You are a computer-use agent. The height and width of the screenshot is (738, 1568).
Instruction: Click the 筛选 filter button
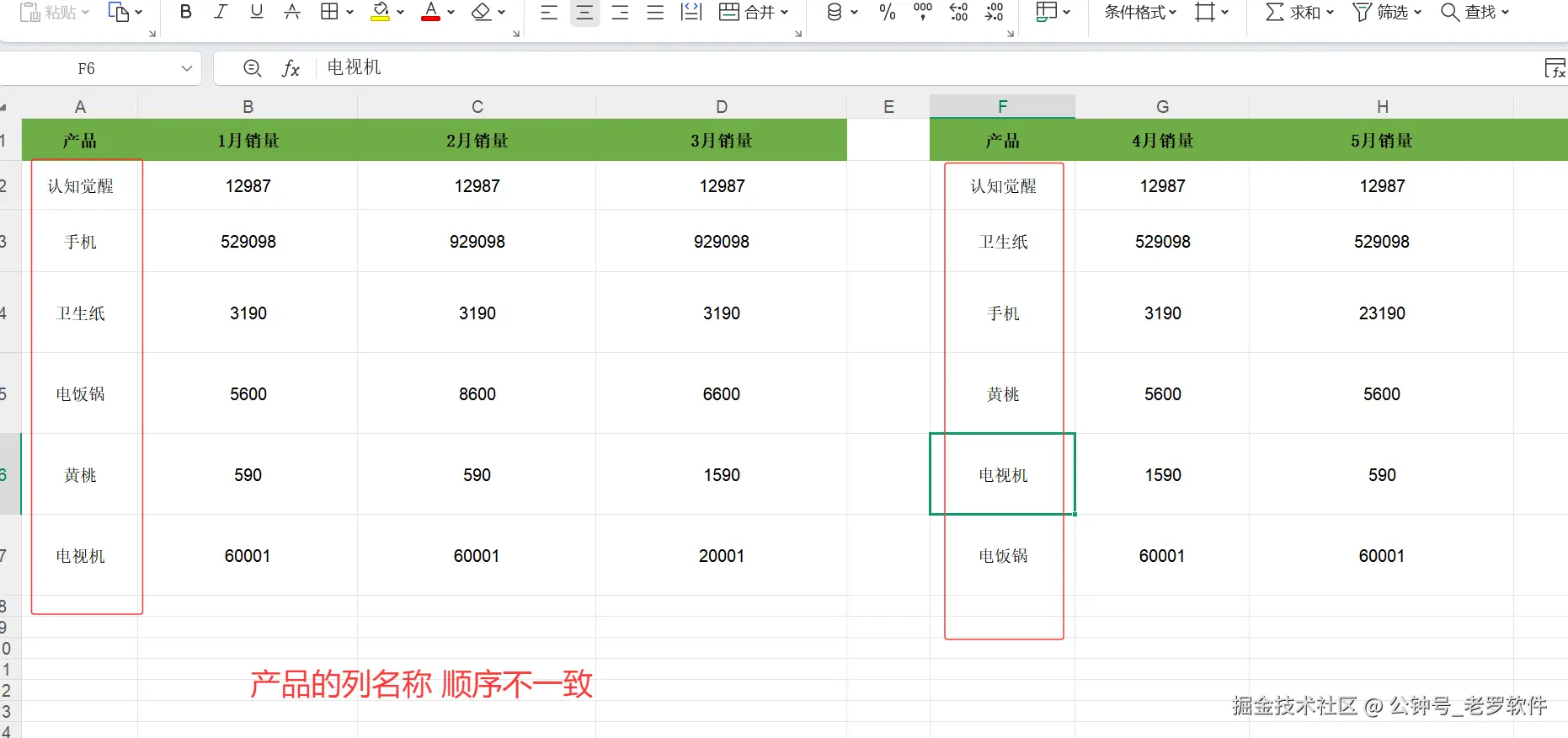[1380, 12]
